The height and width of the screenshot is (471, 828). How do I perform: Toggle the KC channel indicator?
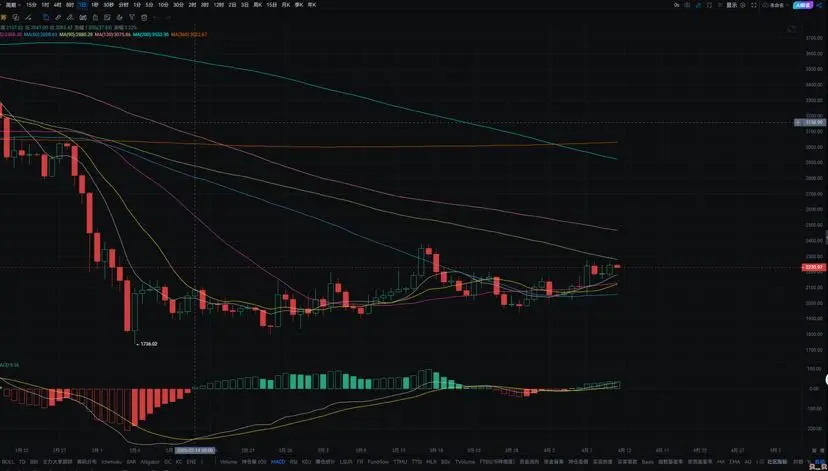click(179, 461)
